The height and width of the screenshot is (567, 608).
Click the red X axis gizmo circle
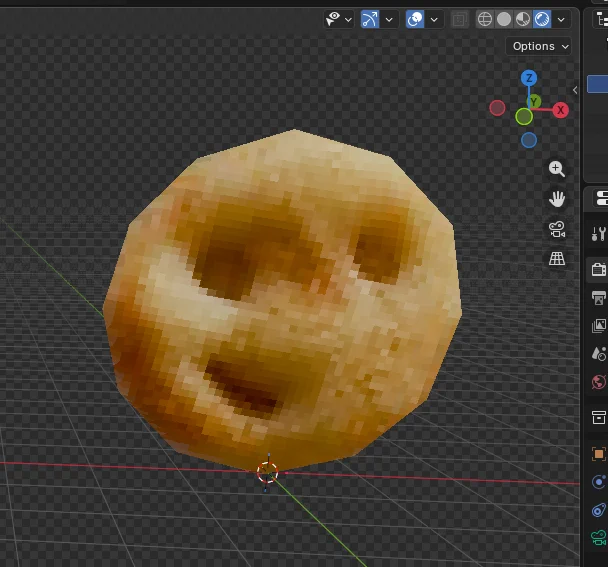pyautogui.click(x=560, y=110)
